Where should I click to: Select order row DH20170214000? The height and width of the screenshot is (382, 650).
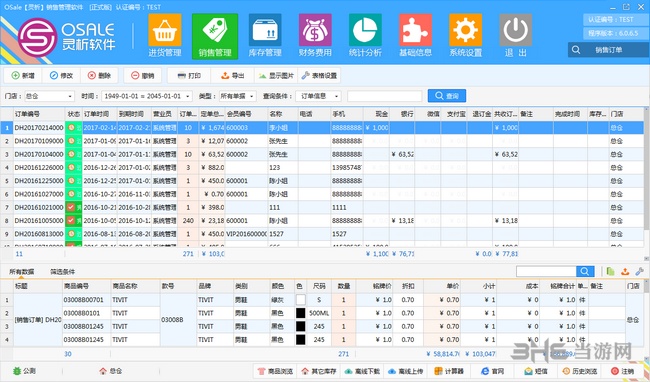(322, 128)
